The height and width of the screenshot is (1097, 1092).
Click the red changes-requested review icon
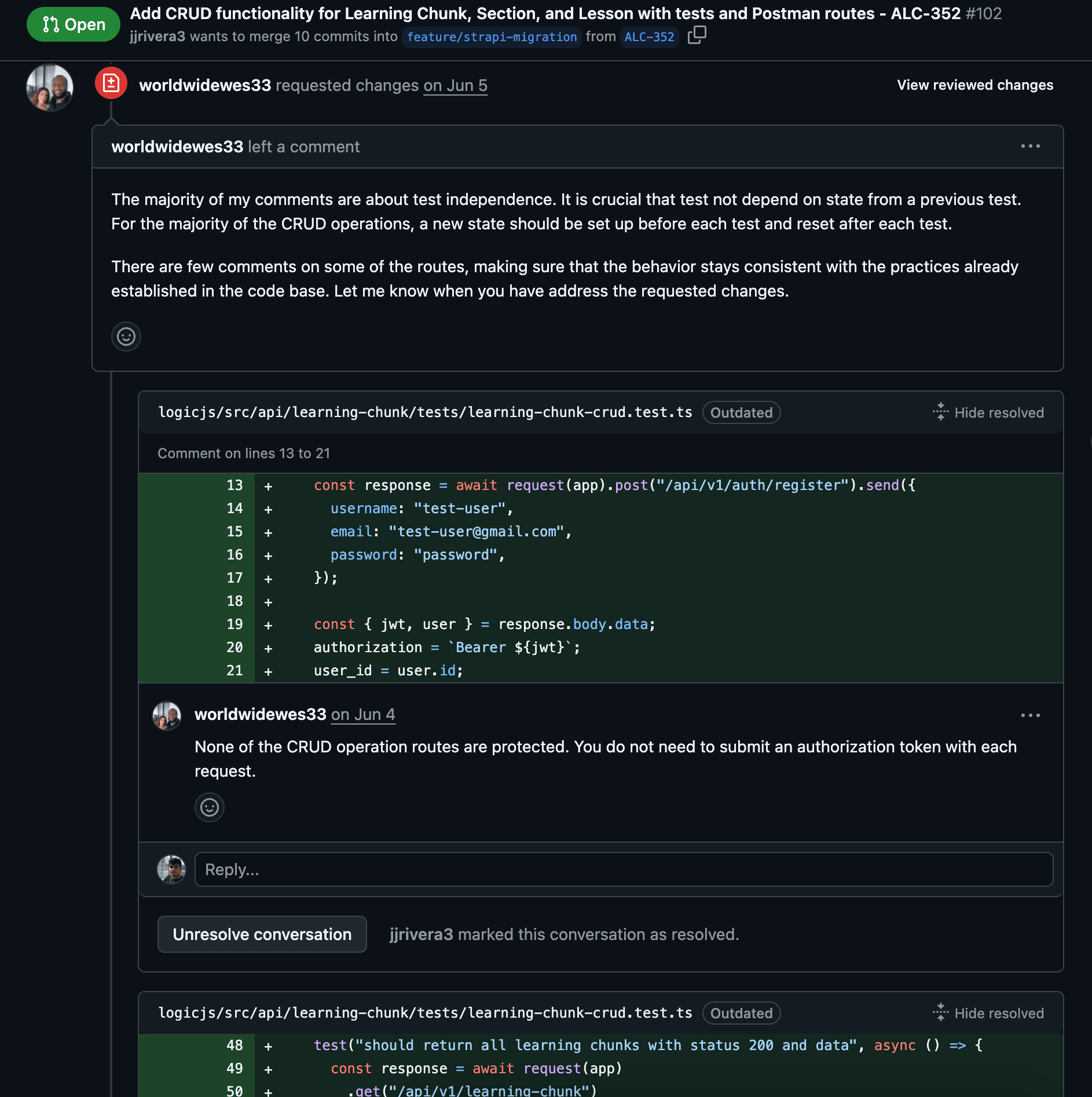coord(111,84)
